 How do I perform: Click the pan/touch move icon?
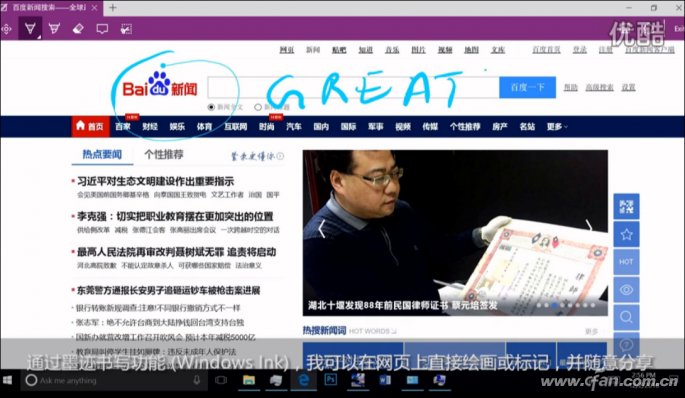(7, 29)
